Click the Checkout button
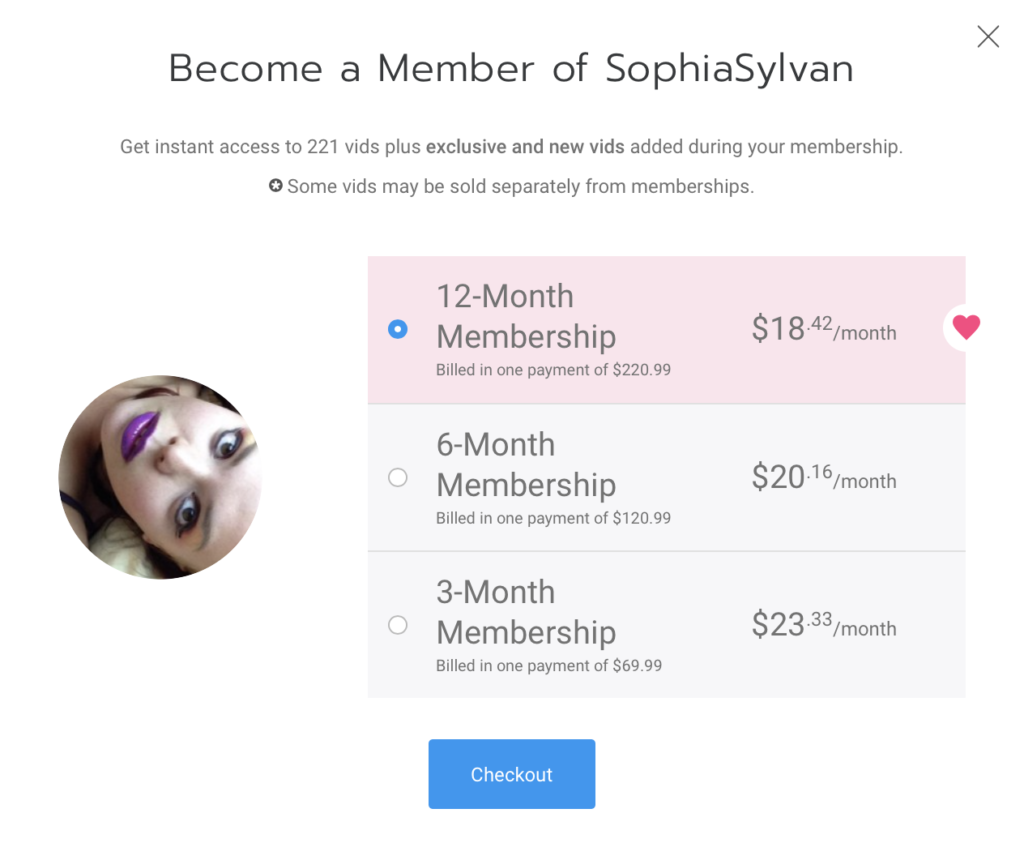This screenshot has width=1024, height=843. [x=511, y=774]
